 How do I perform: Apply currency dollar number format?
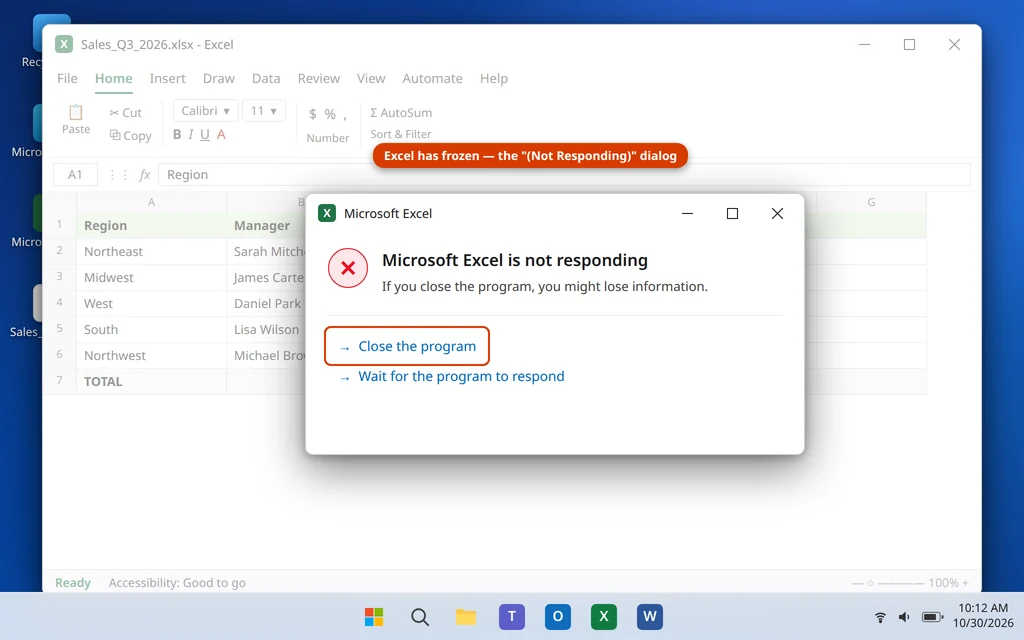click(313, 114)
